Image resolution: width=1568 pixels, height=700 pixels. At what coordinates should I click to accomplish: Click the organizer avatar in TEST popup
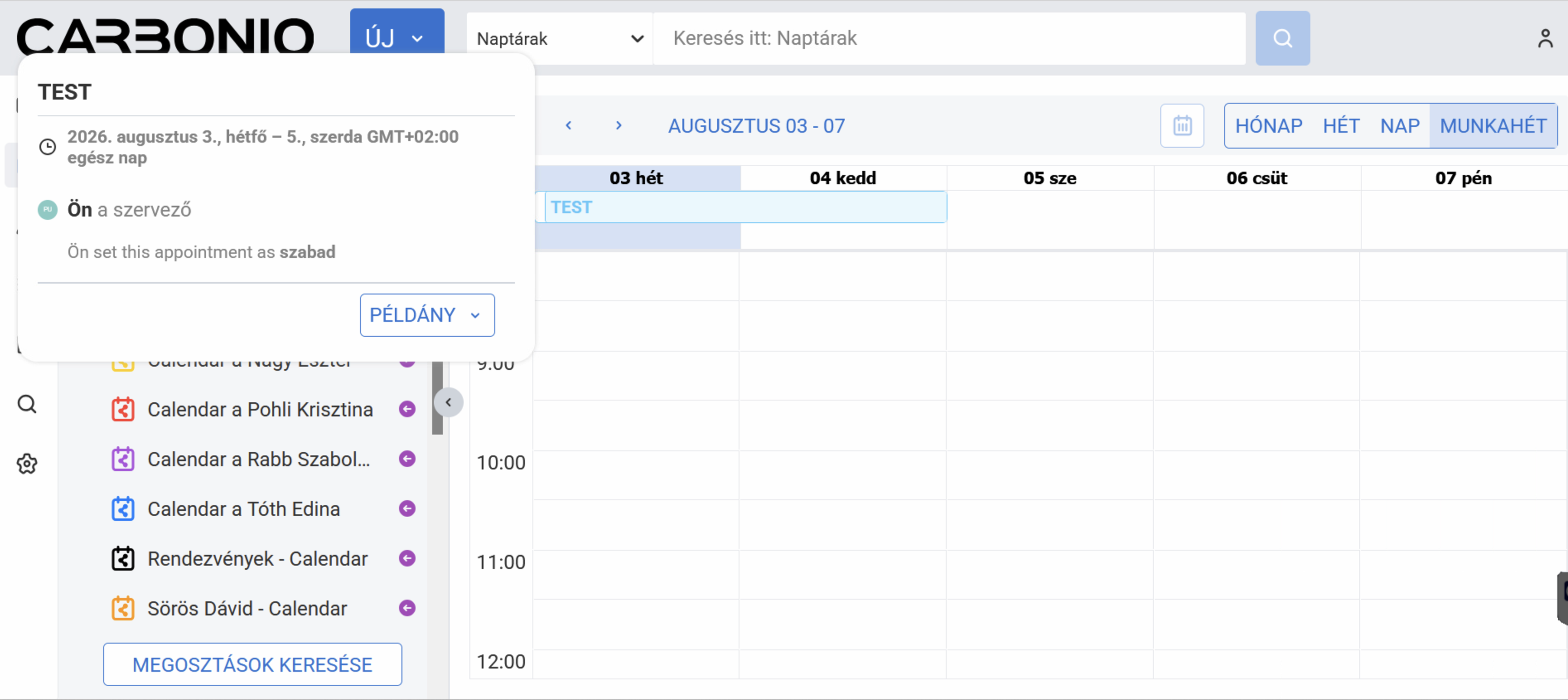tap(47, 209)
